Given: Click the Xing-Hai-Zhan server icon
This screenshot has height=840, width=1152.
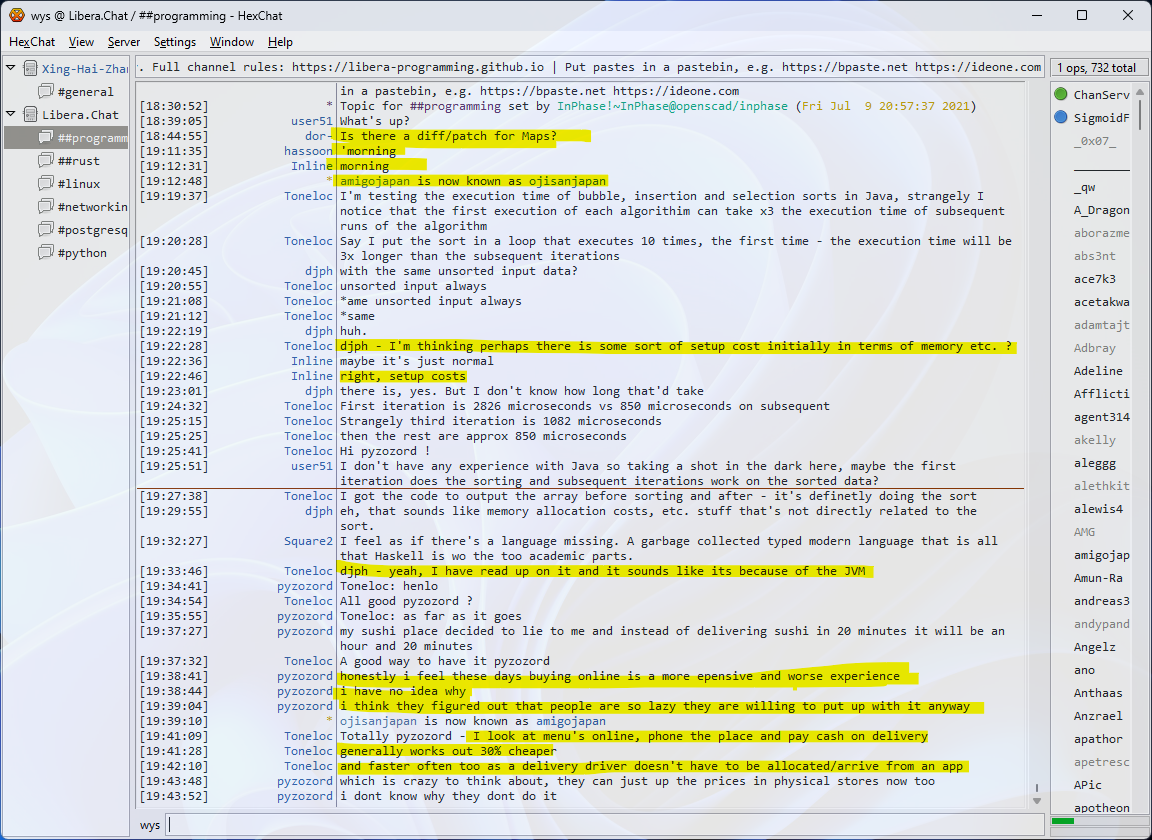Looking at the screenshot, I should [29, 69].
